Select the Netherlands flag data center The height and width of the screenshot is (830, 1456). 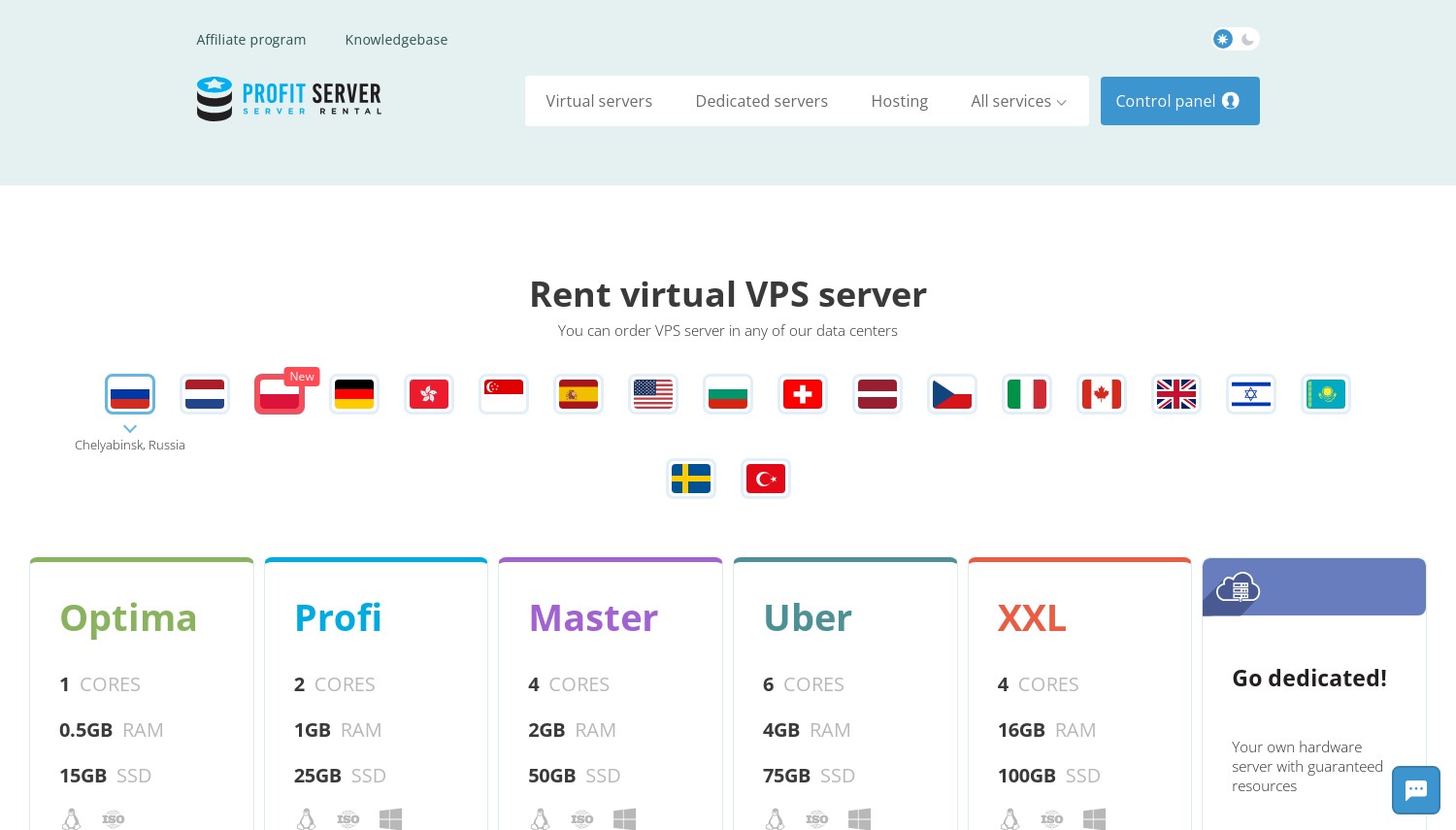point(205,394)
